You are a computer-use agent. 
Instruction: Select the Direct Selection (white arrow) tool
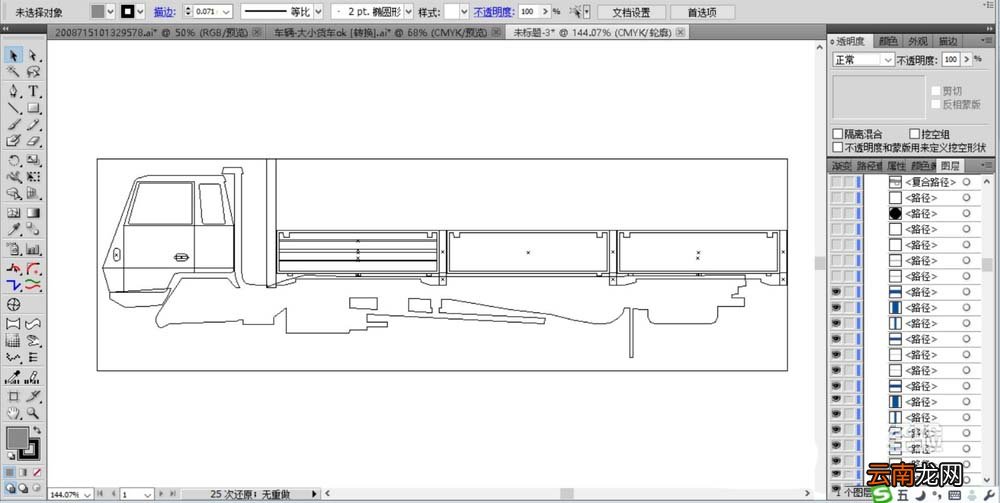click(33, 55)
